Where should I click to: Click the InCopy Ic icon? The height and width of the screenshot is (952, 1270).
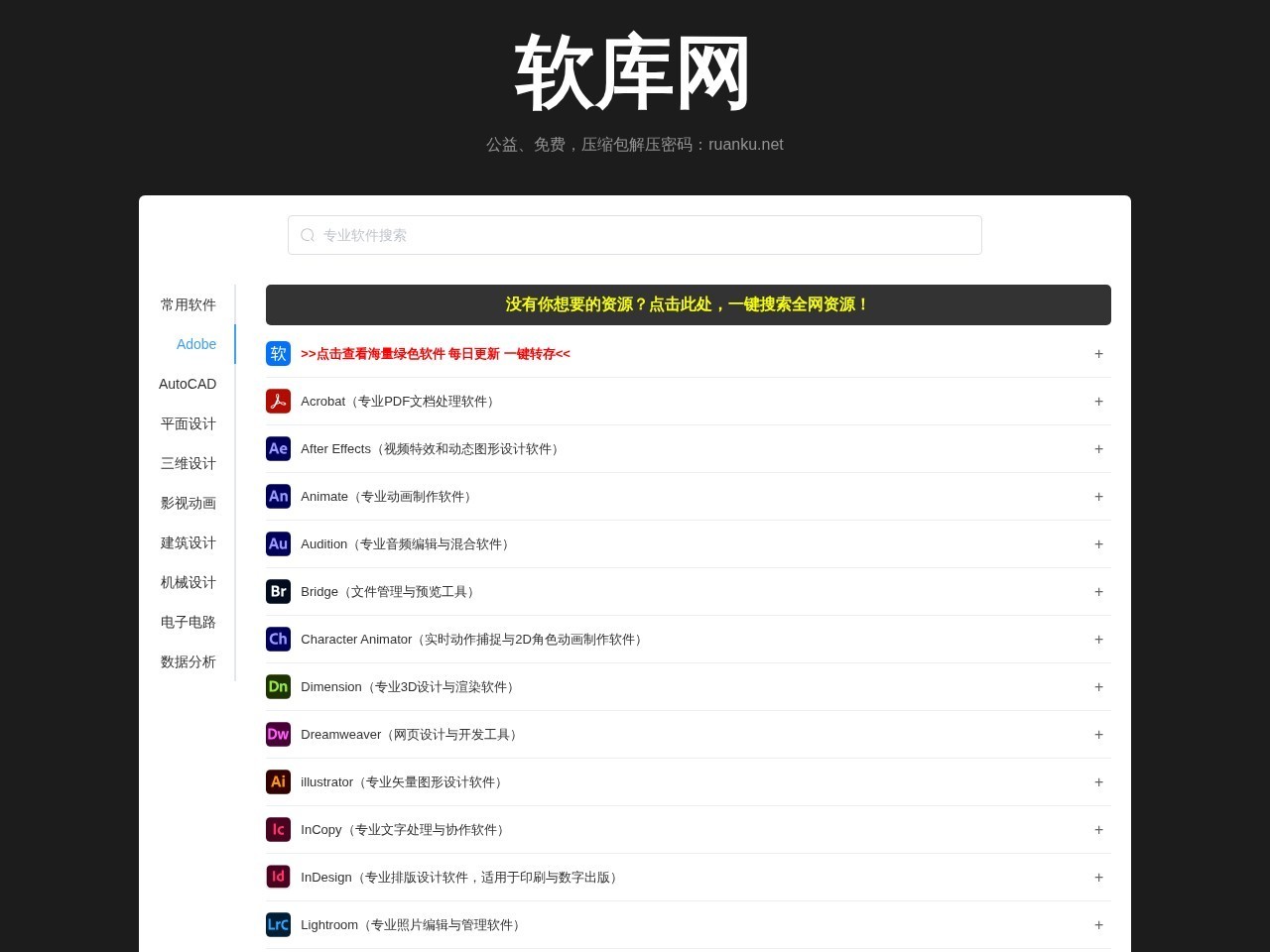click(278, 829)
